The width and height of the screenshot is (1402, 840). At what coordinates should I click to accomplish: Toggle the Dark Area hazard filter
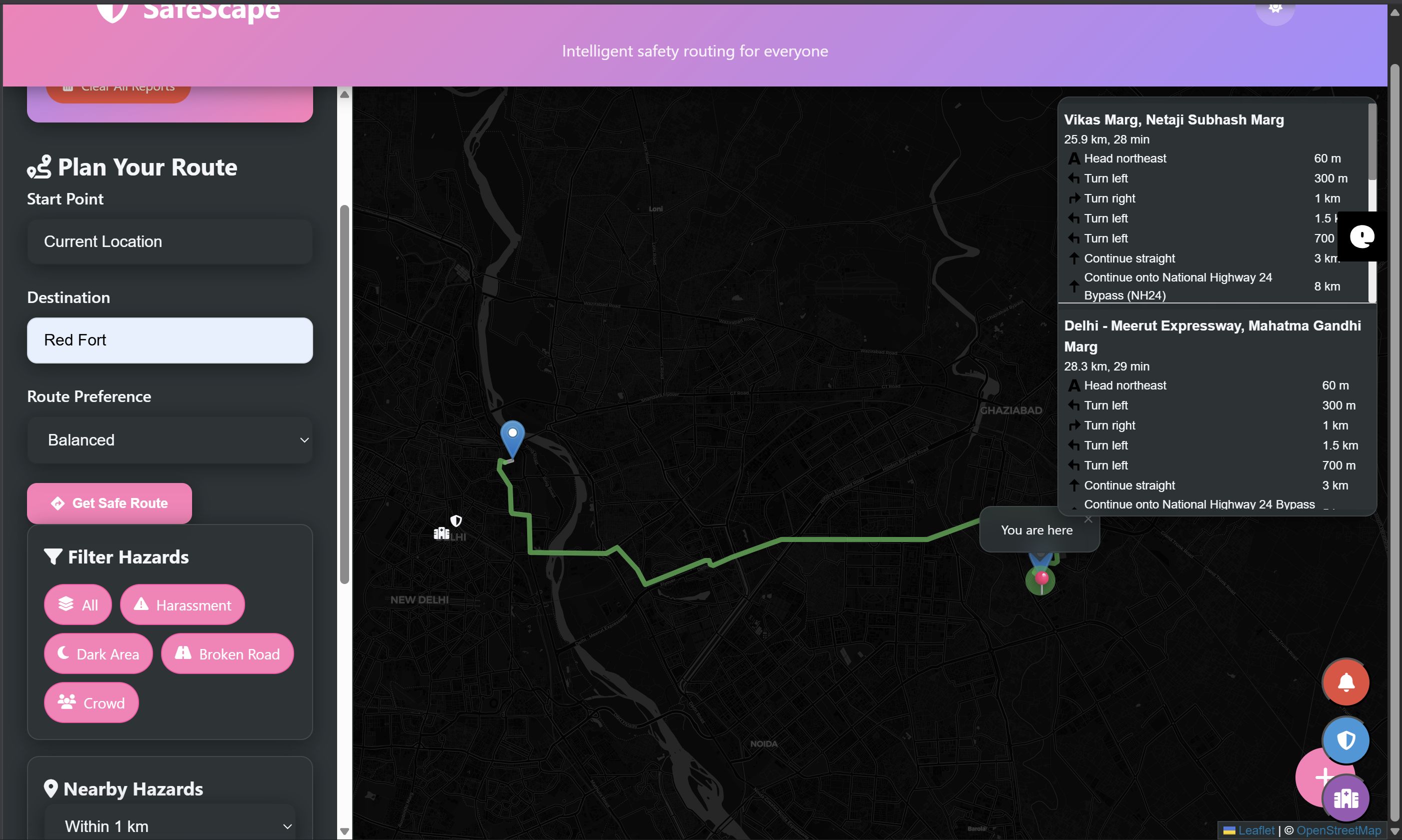click(99, 654)
